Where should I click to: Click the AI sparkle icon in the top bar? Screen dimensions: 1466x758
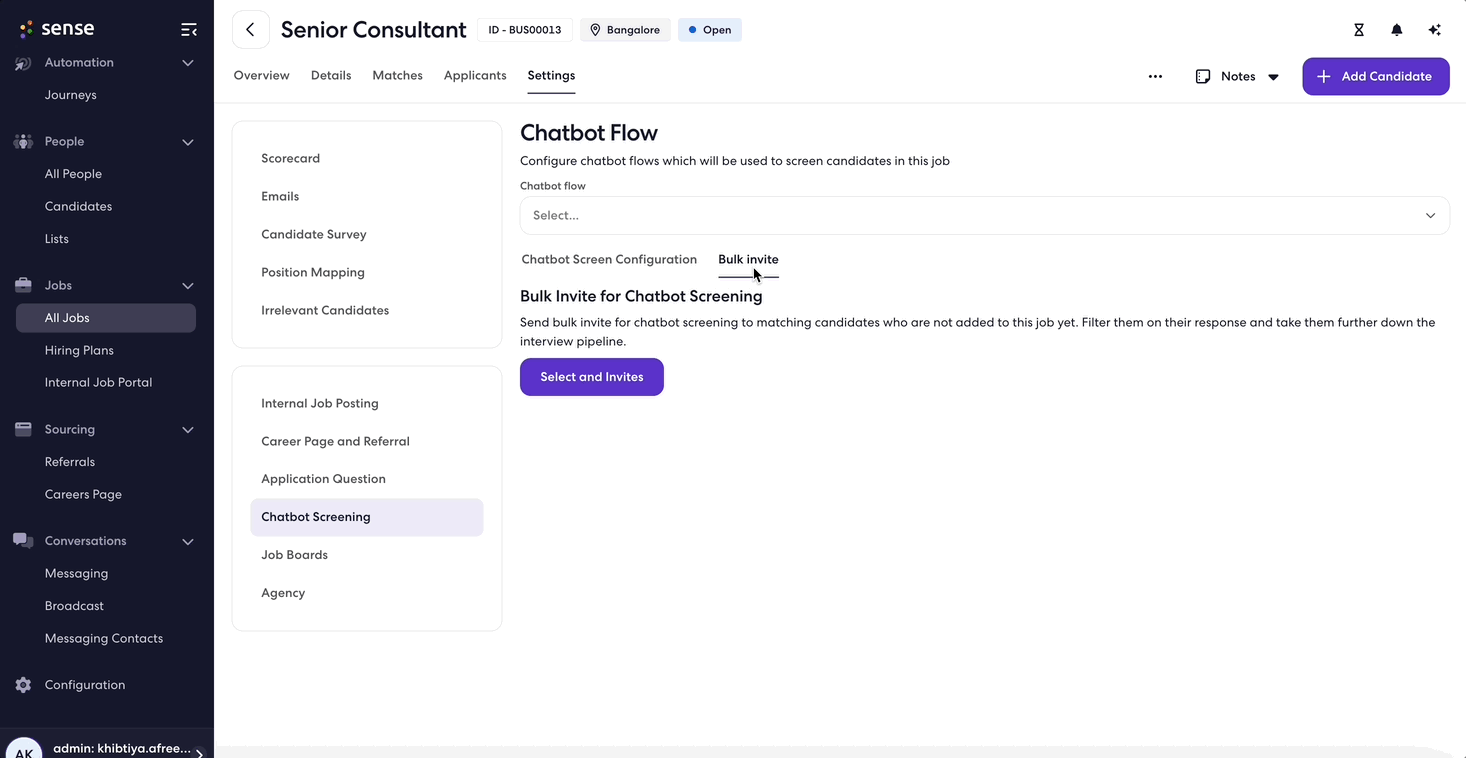pyautogui.click(x=1434, y=30)
